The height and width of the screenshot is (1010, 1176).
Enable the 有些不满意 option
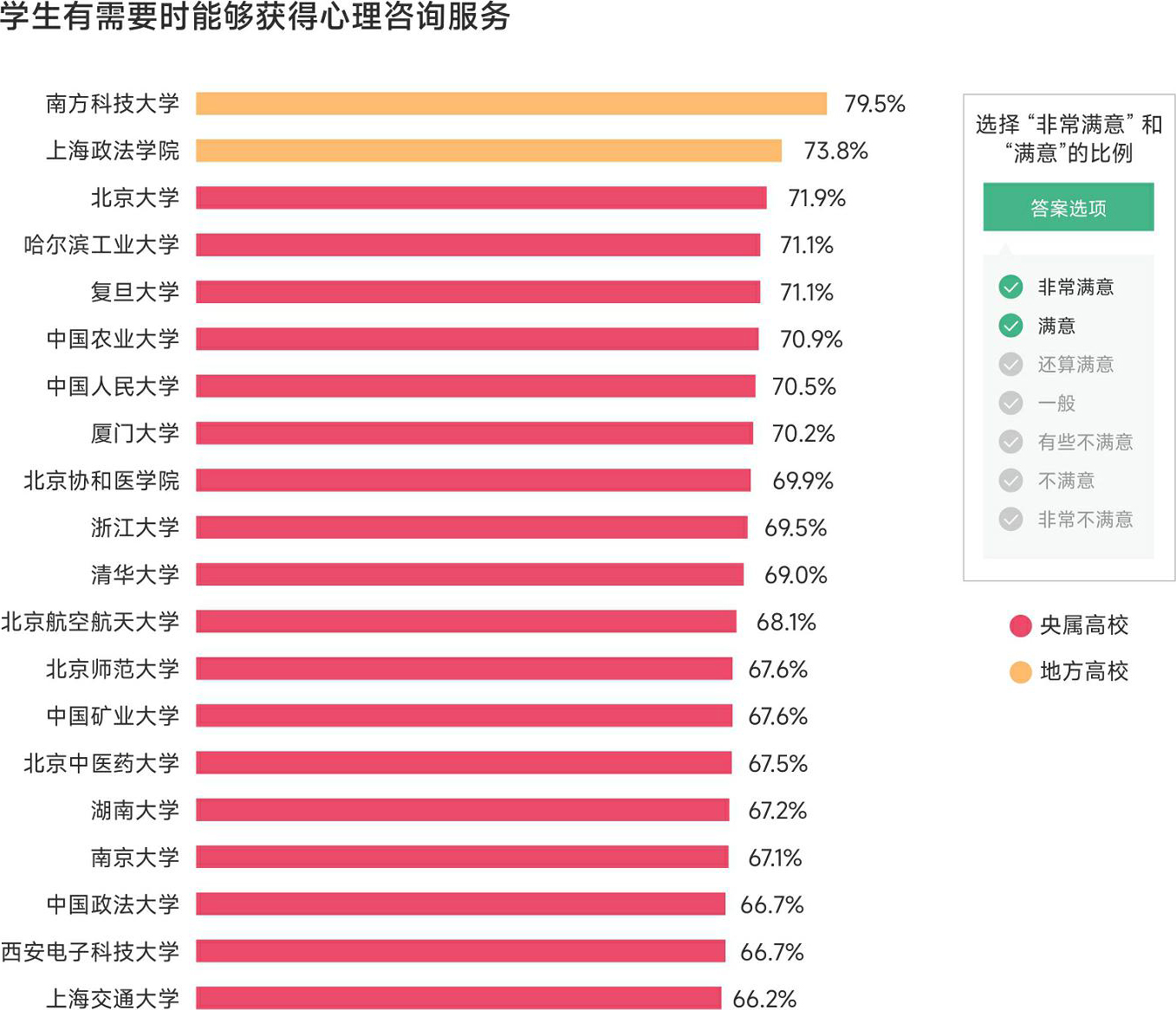tap(1010, 442)
